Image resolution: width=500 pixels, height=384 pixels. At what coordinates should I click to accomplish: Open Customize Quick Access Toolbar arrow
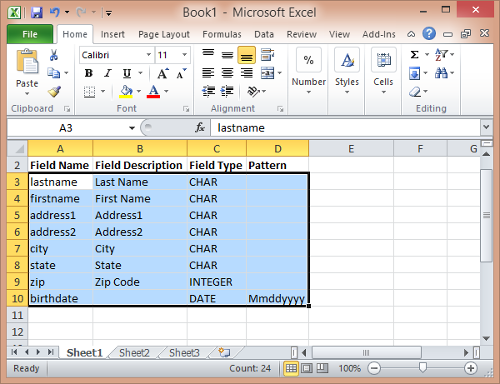tap(109, 13)
